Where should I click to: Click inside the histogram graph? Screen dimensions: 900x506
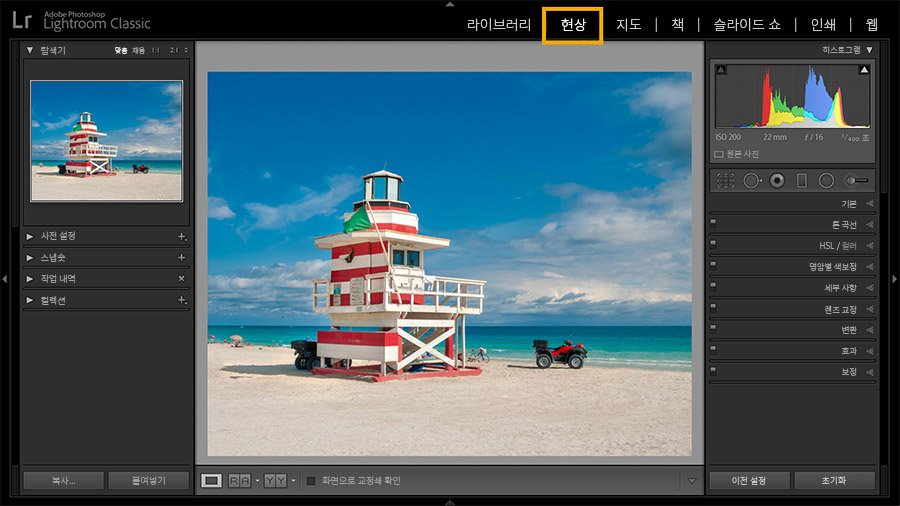point(792,96)
